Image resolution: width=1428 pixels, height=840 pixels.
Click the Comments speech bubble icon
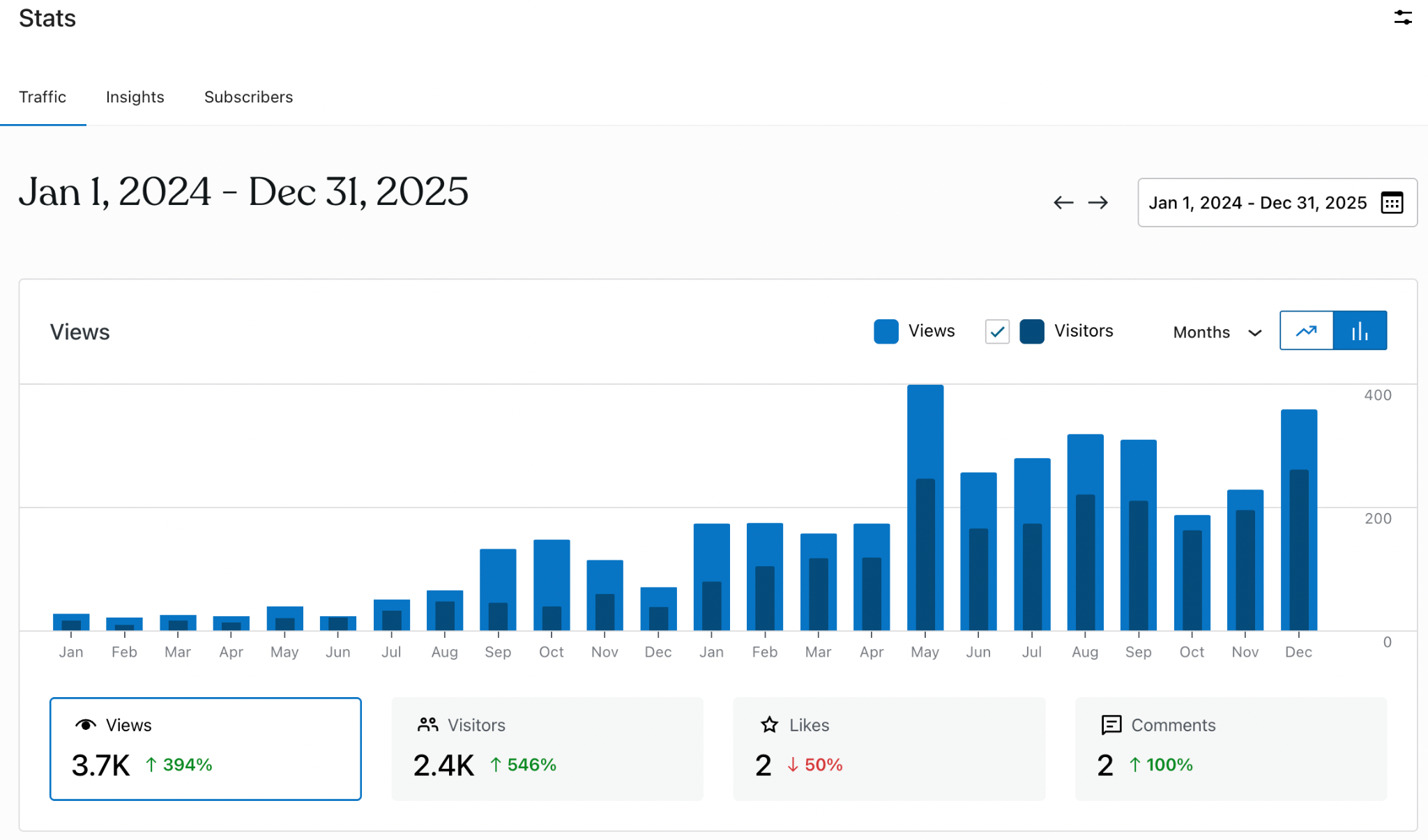(1111, 725)
